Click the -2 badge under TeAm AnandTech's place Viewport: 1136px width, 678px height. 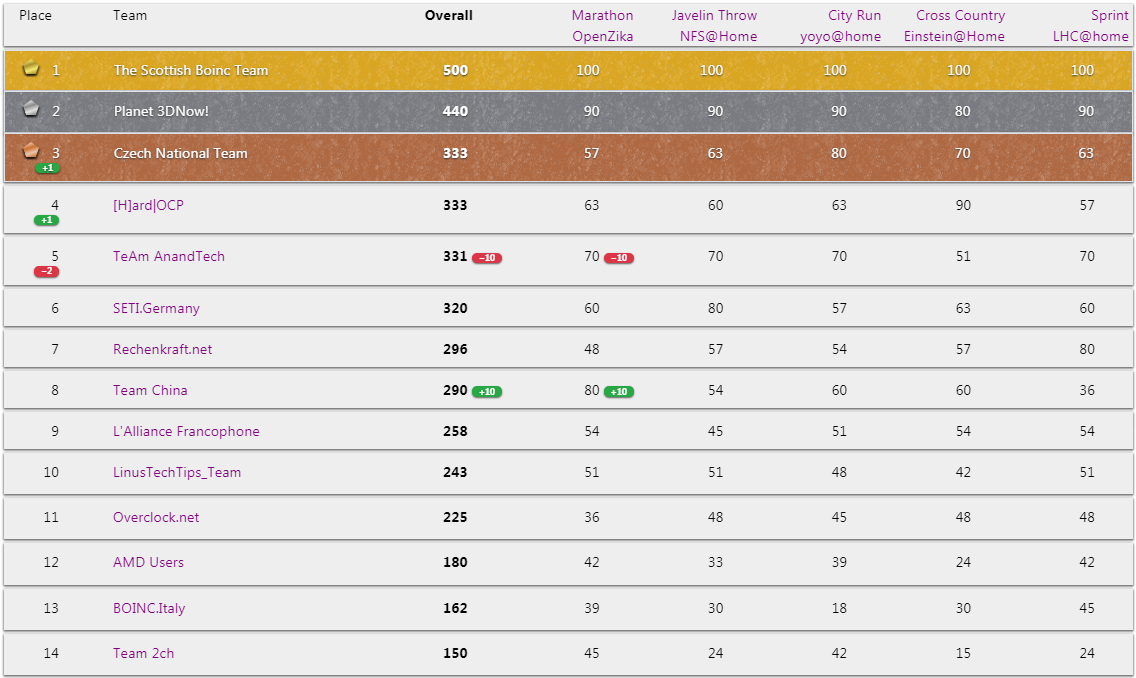46,272
